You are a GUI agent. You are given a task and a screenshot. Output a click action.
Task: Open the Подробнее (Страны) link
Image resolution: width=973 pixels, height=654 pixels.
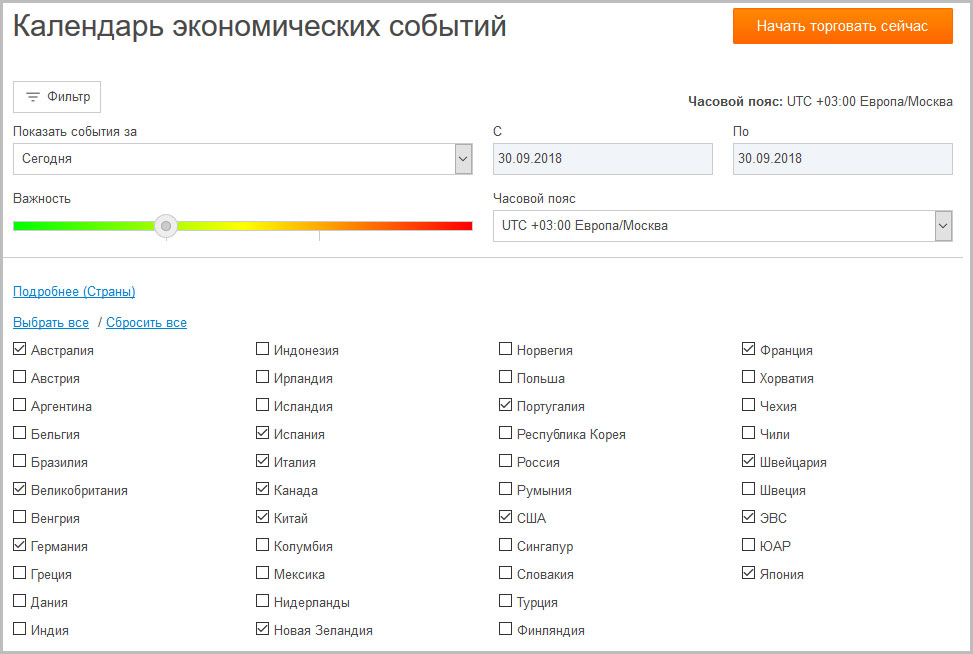tap(74, 292)
